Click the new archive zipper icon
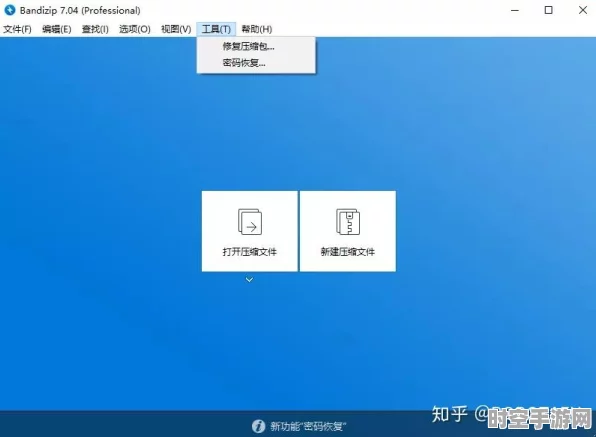Image resolution: width=596 pixels, height=437 pixels. point(348,222)
